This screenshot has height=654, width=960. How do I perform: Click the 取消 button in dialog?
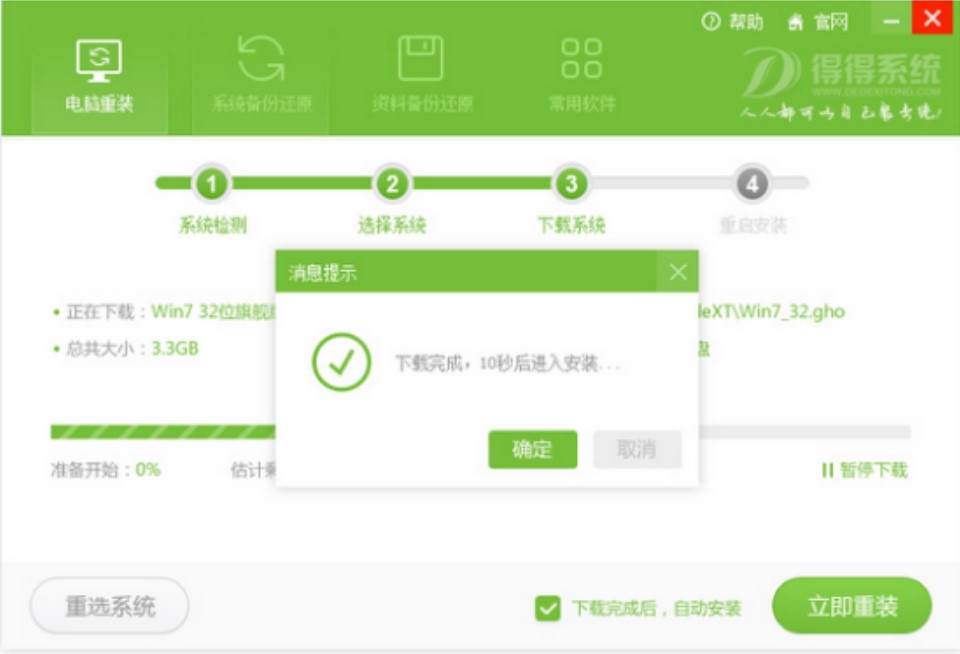pos(637,449)
